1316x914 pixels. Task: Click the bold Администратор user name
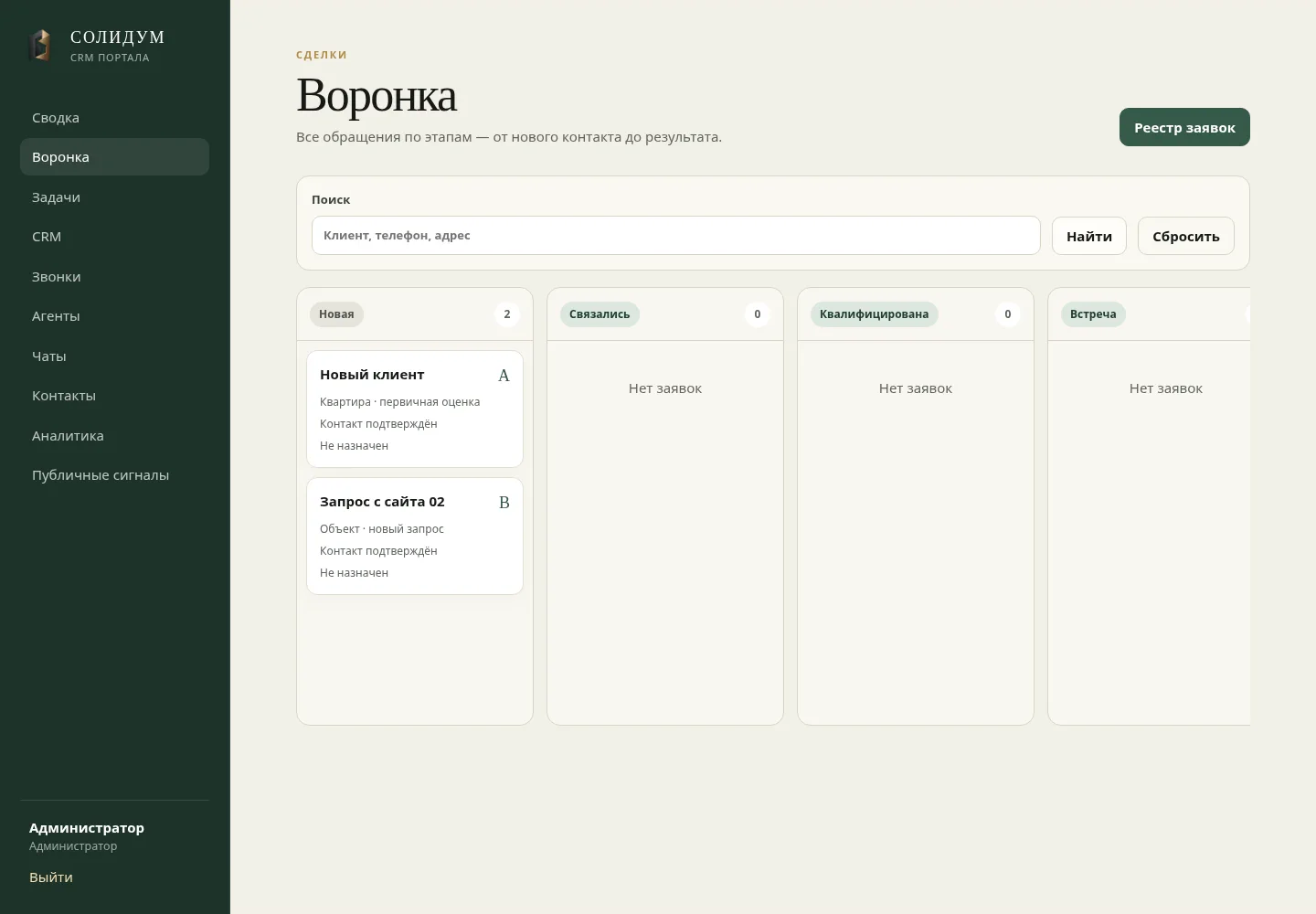(x=87, y=828)
